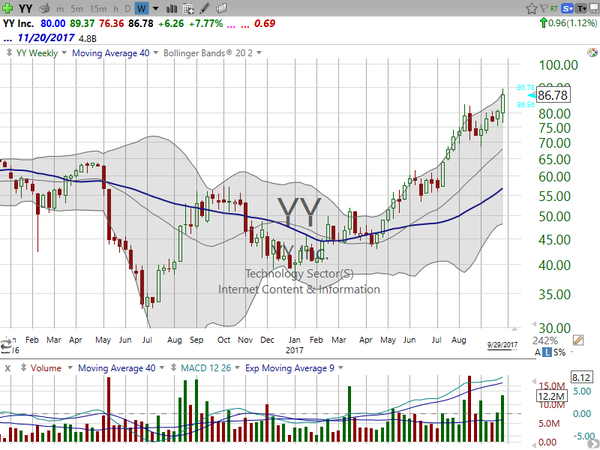Click the upper scale arrow in volume pane
The image size is (600, 450).
pyautogui.click(x=534, y=381)
